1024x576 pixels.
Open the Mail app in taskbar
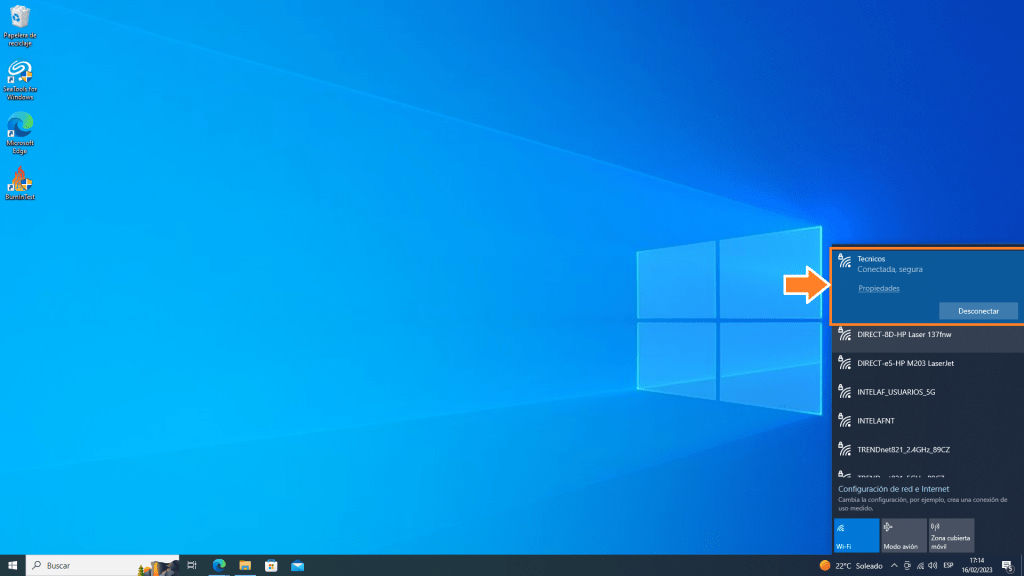297,565
